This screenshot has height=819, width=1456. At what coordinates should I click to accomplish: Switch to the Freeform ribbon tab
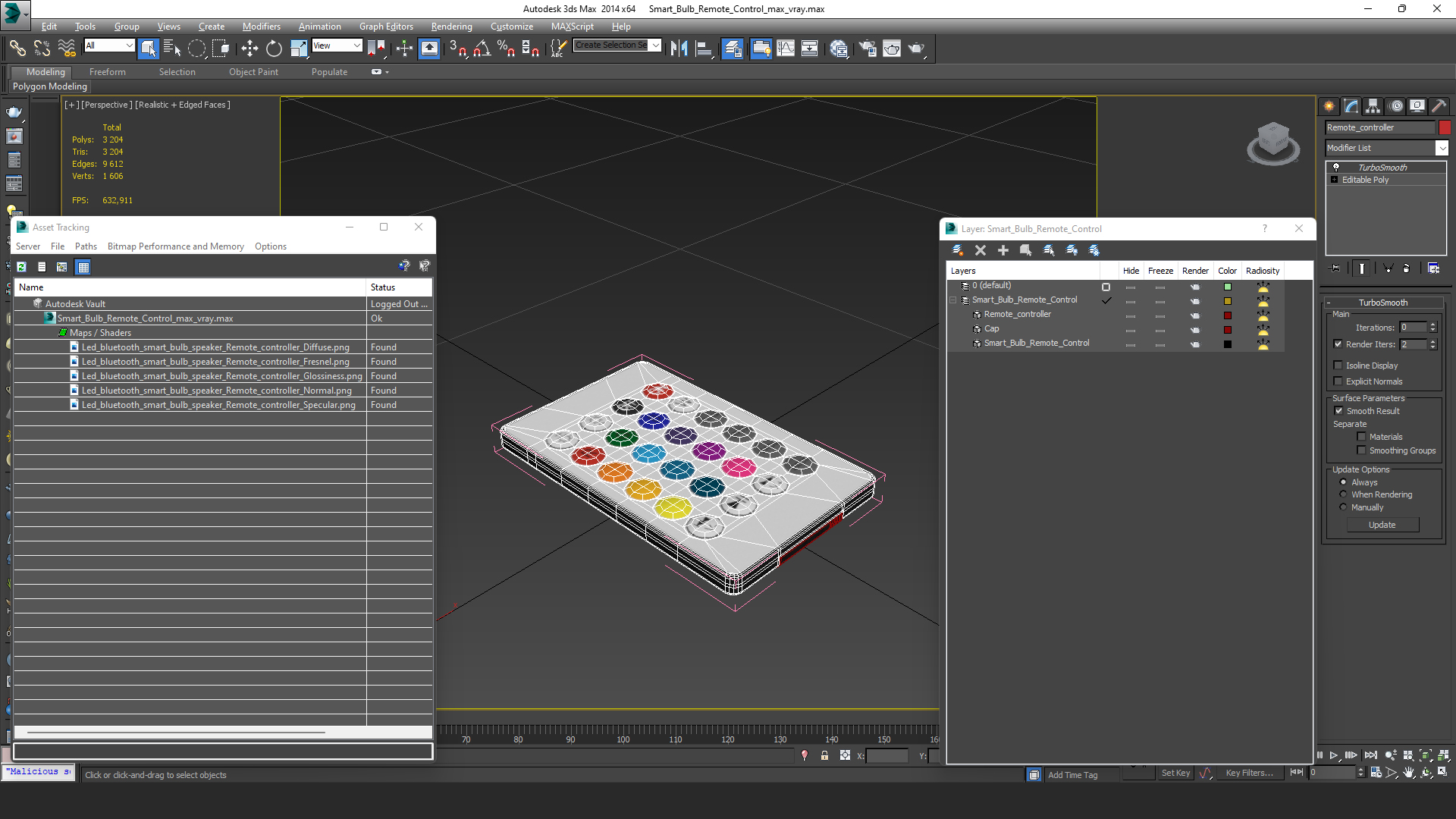107,72
